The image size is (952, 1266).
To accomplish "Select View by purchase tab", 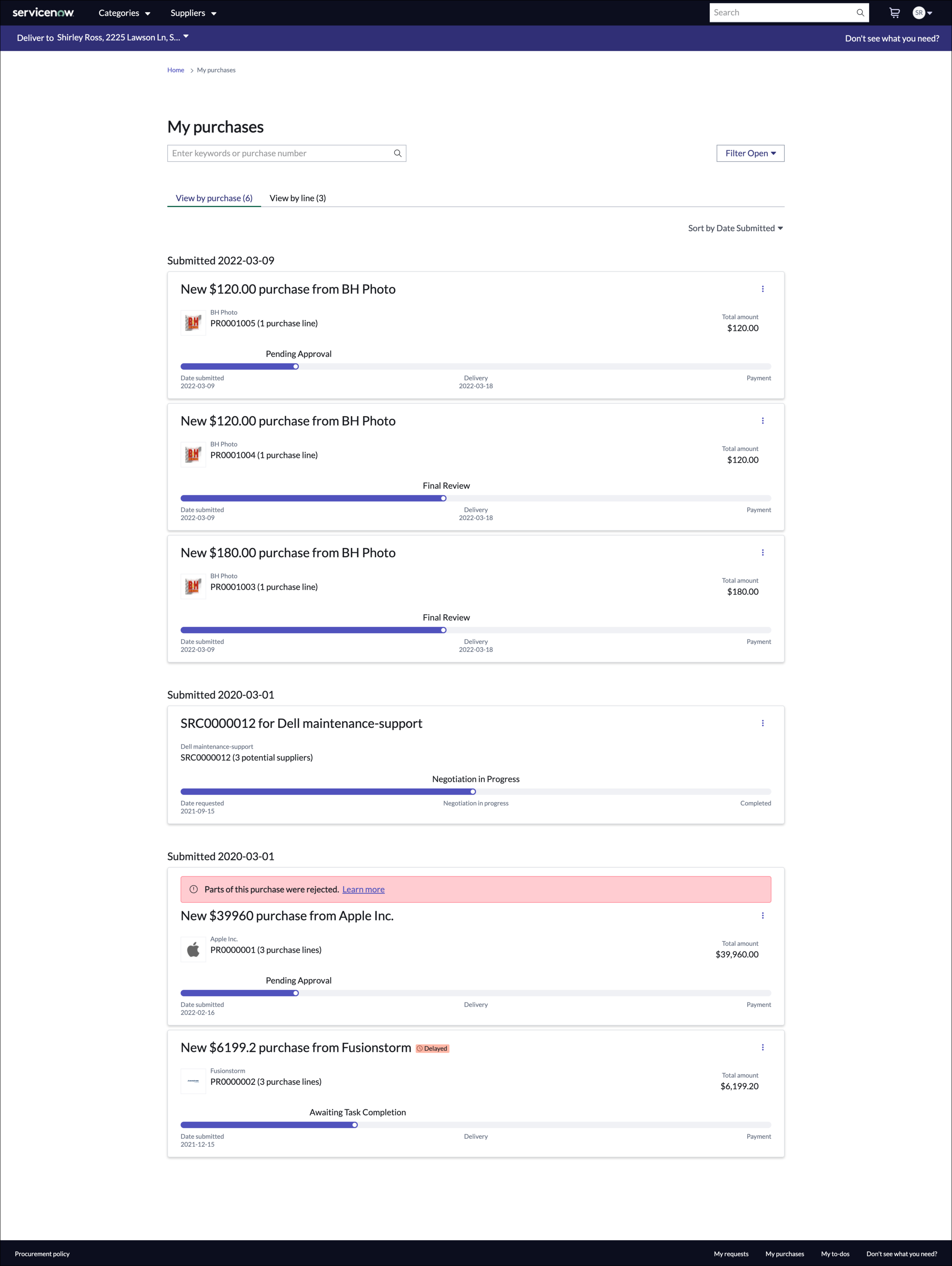I will 214,198.
